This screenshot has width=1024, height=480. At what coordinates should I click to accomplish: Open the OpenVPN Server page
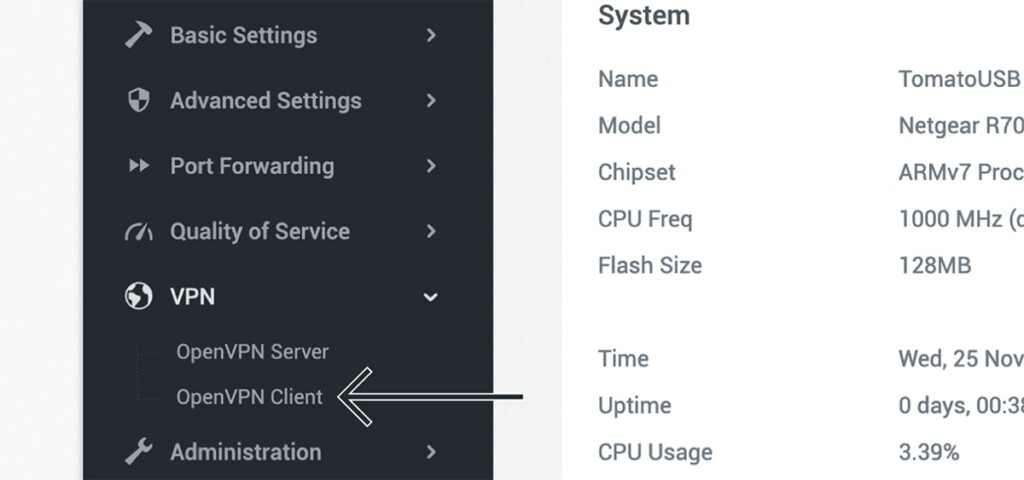(252, 352)
